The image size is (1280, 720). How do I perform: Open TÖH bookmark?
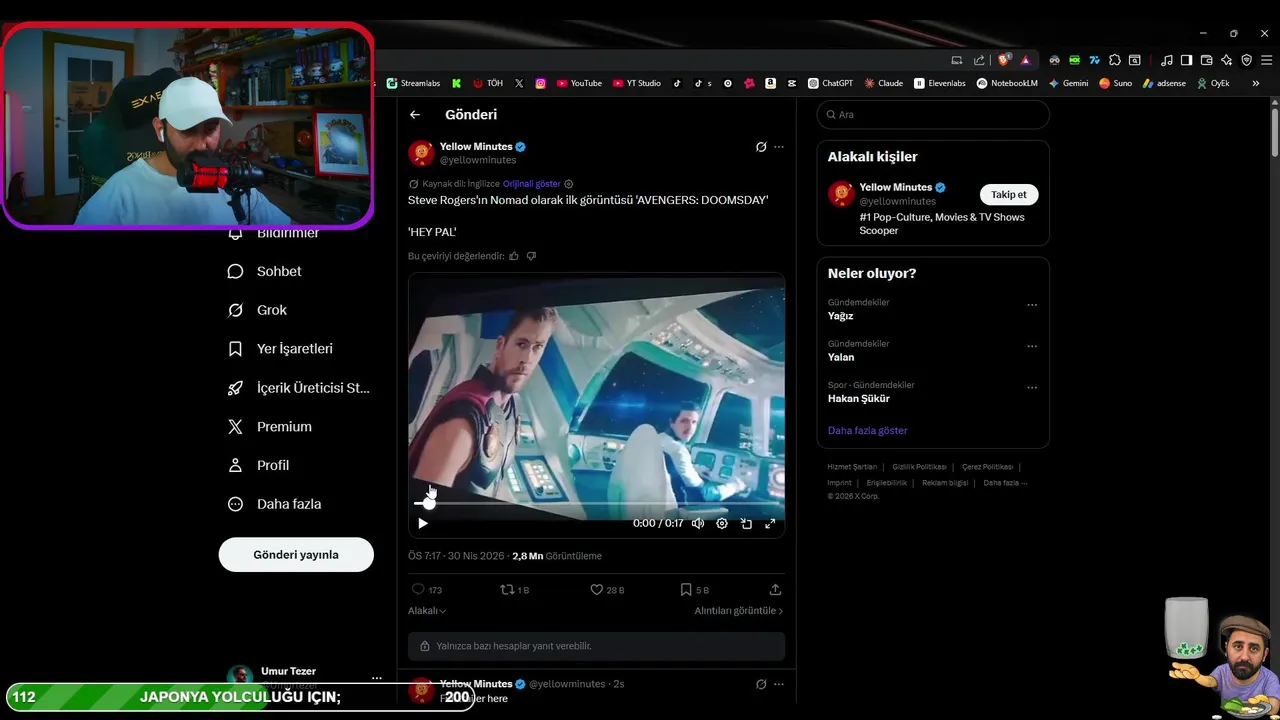[488, 83]
